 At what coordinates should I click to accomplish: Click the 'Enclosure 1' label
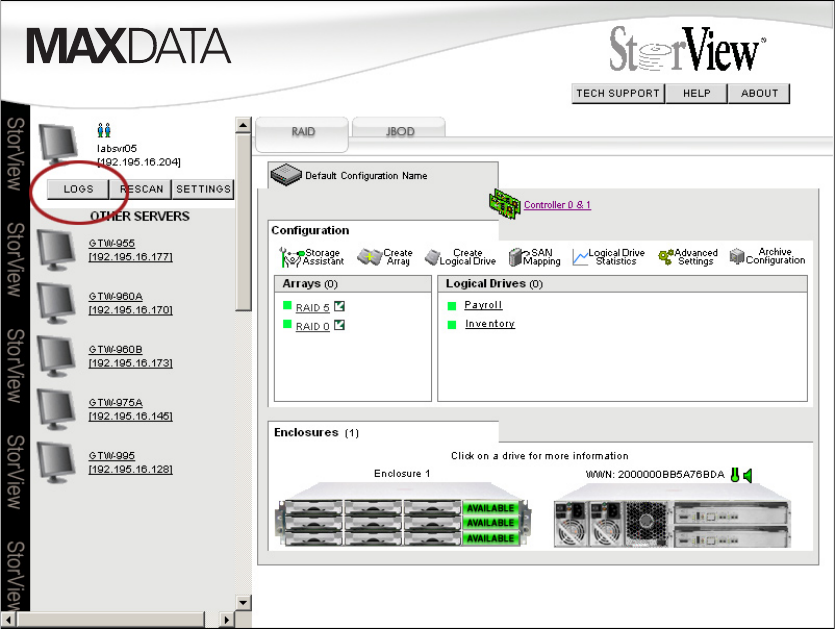point(402,473)
